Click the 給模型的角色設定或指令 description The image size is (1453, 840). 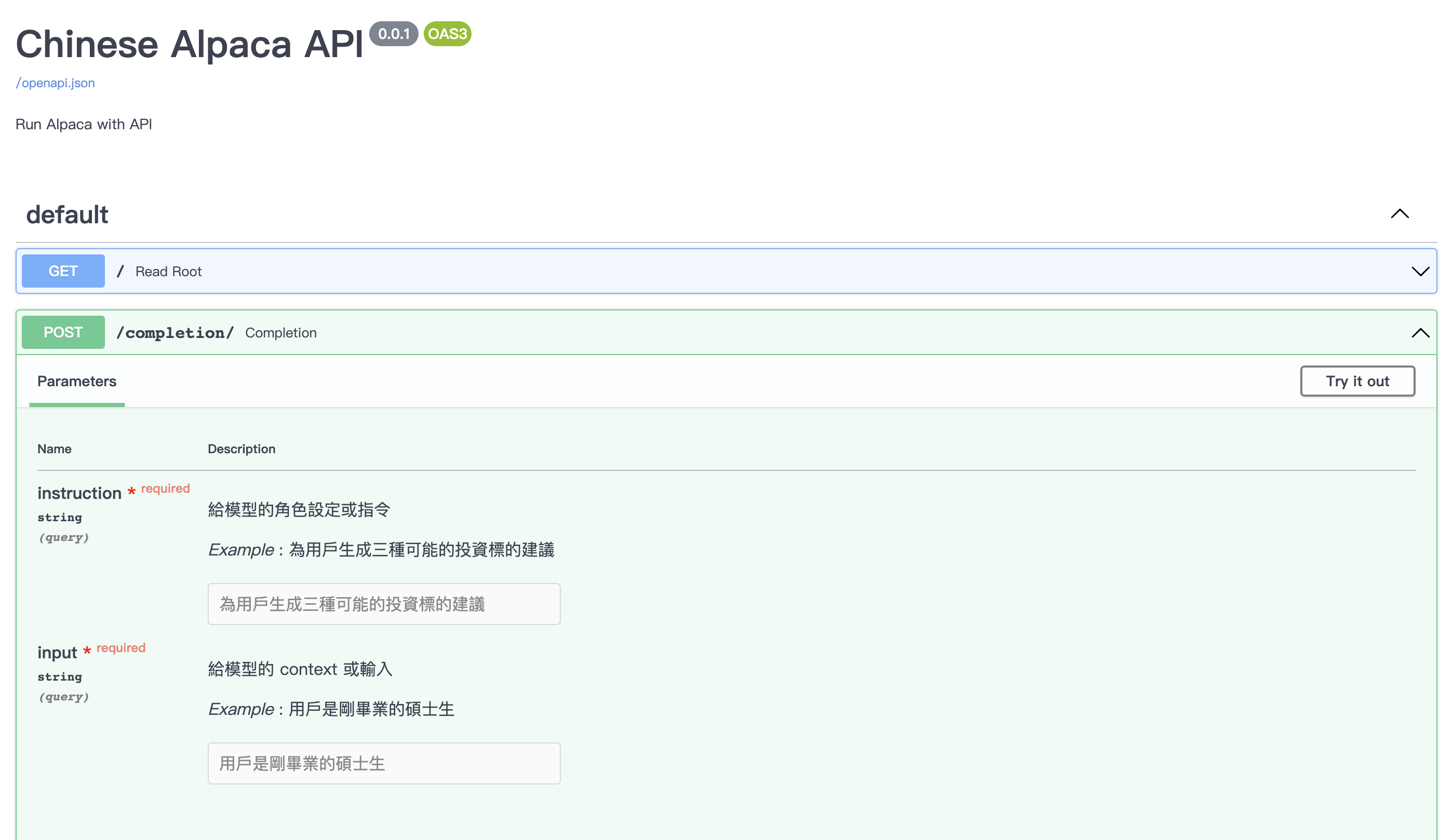pos(299,510)
